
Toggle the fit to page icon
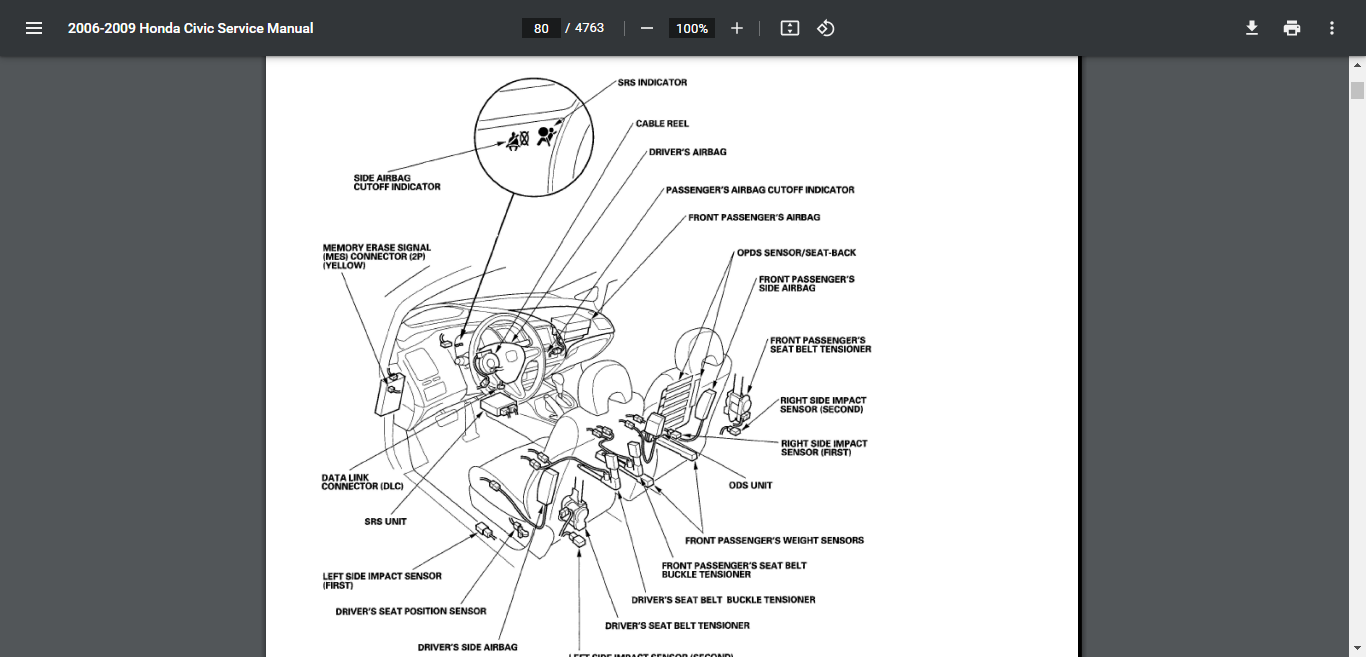tap(790, 28)
